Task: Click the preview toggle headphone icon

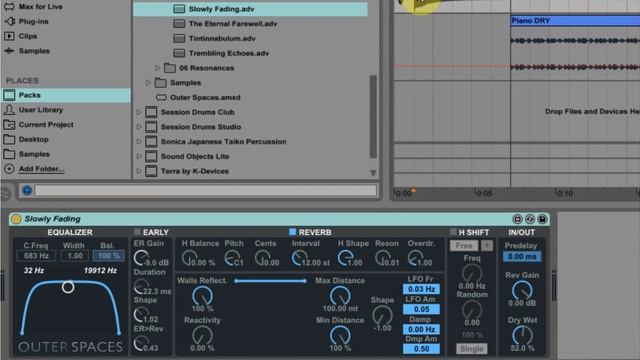Action: pyautogui.click(x=27, y=190)
